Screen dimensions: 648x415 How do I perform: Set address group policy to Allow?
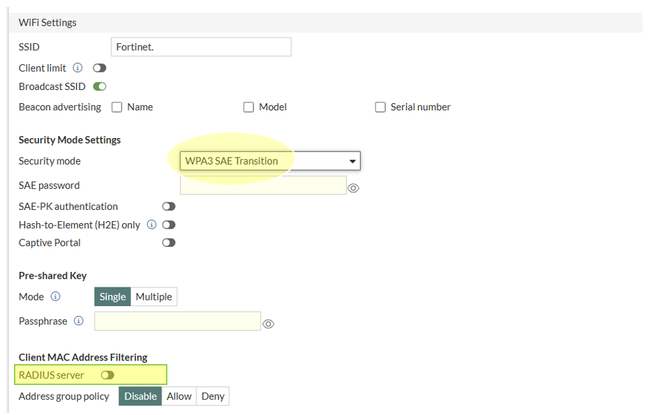click(179, 397)
